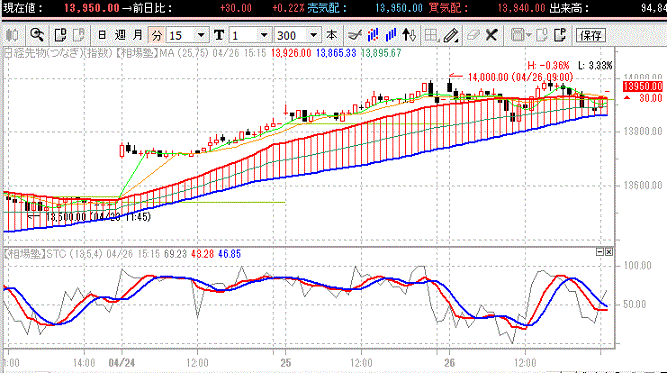Screen dimensions: 667x373
Task: Switch to monthly (月) timeframe
Action: coord(138,35)
